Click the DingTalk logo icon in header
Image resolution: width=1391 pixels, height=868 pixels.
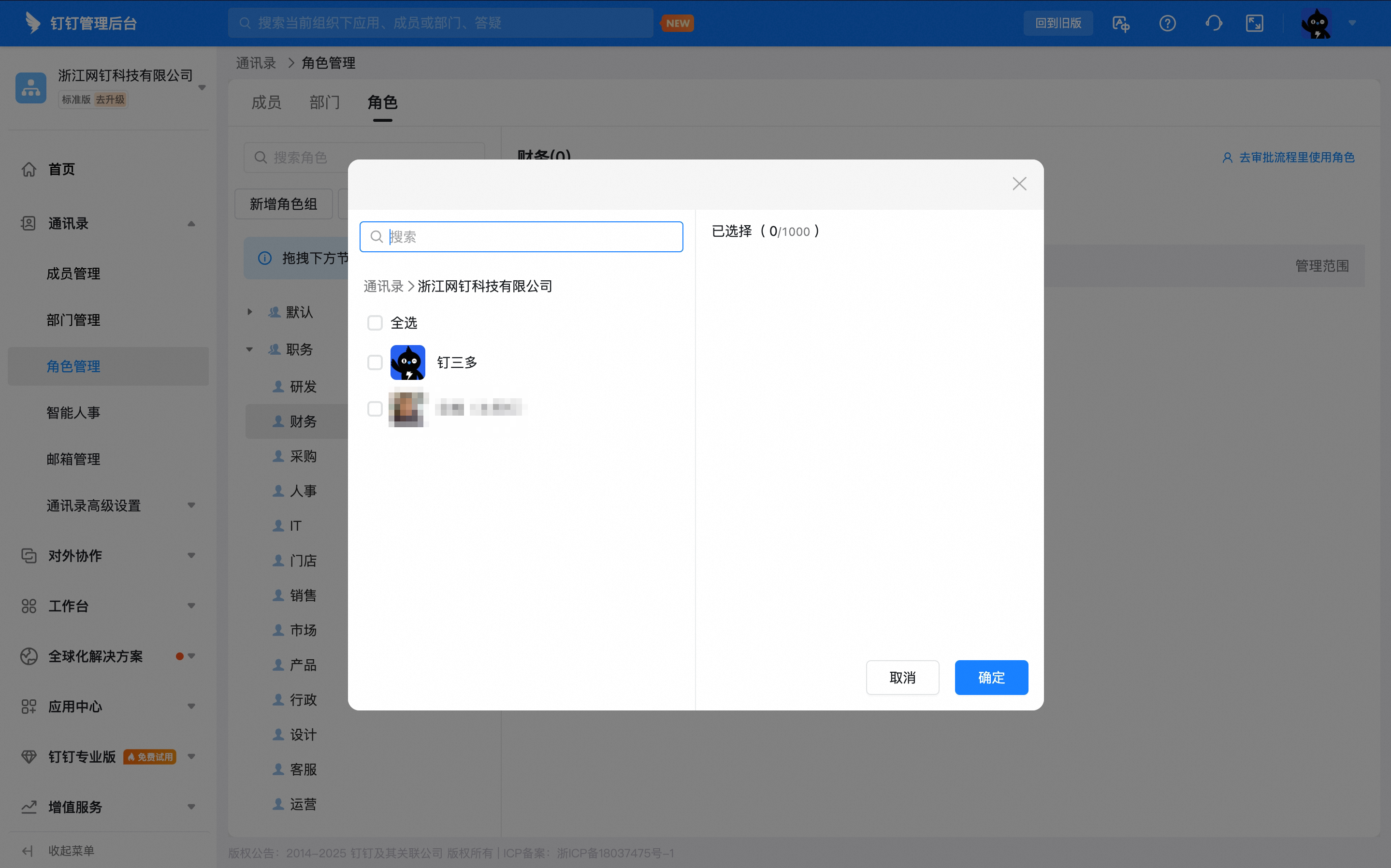point(33,23)
